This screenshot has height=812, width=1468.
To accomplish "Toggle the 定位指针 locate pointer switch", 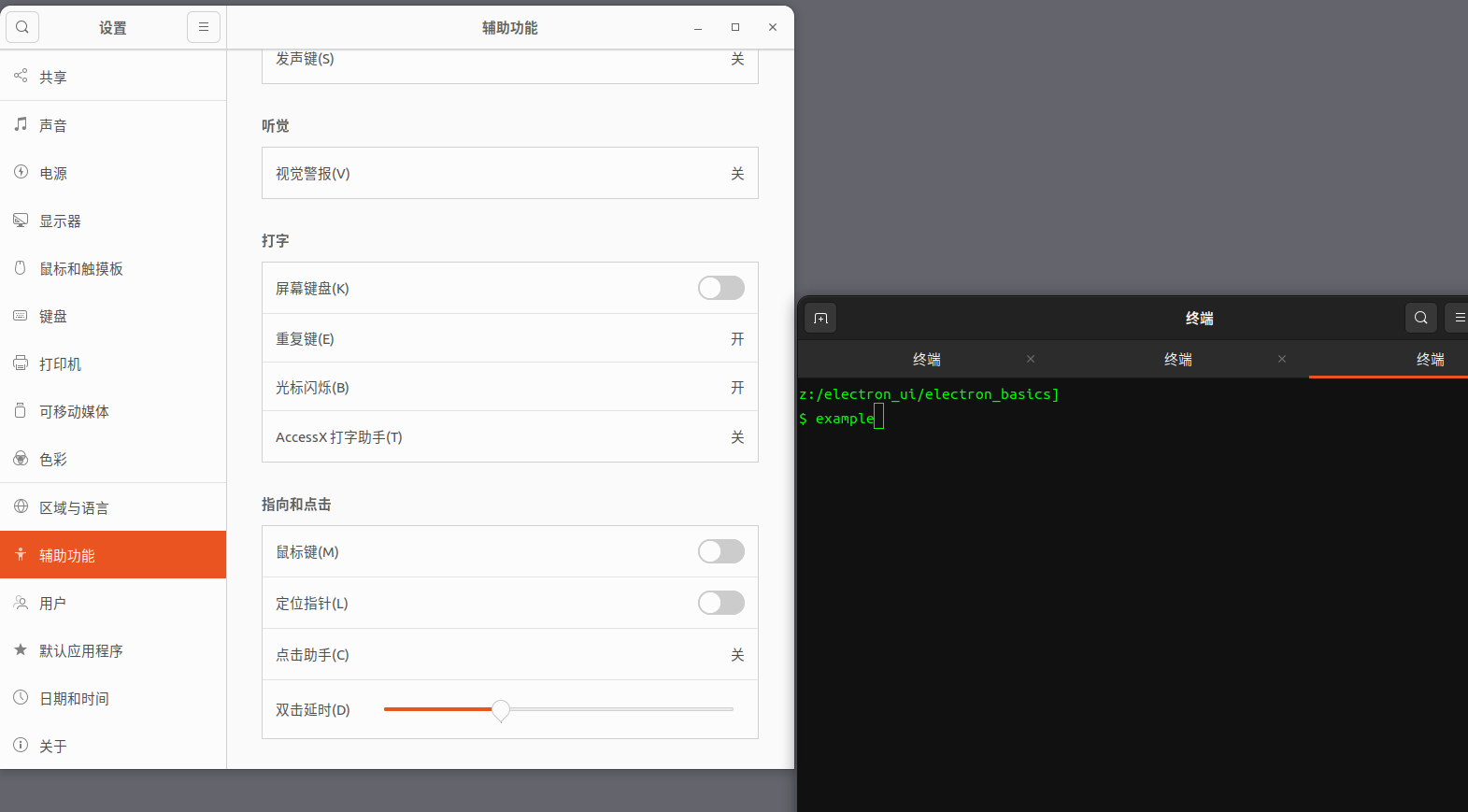I will (x=721, y=603).
